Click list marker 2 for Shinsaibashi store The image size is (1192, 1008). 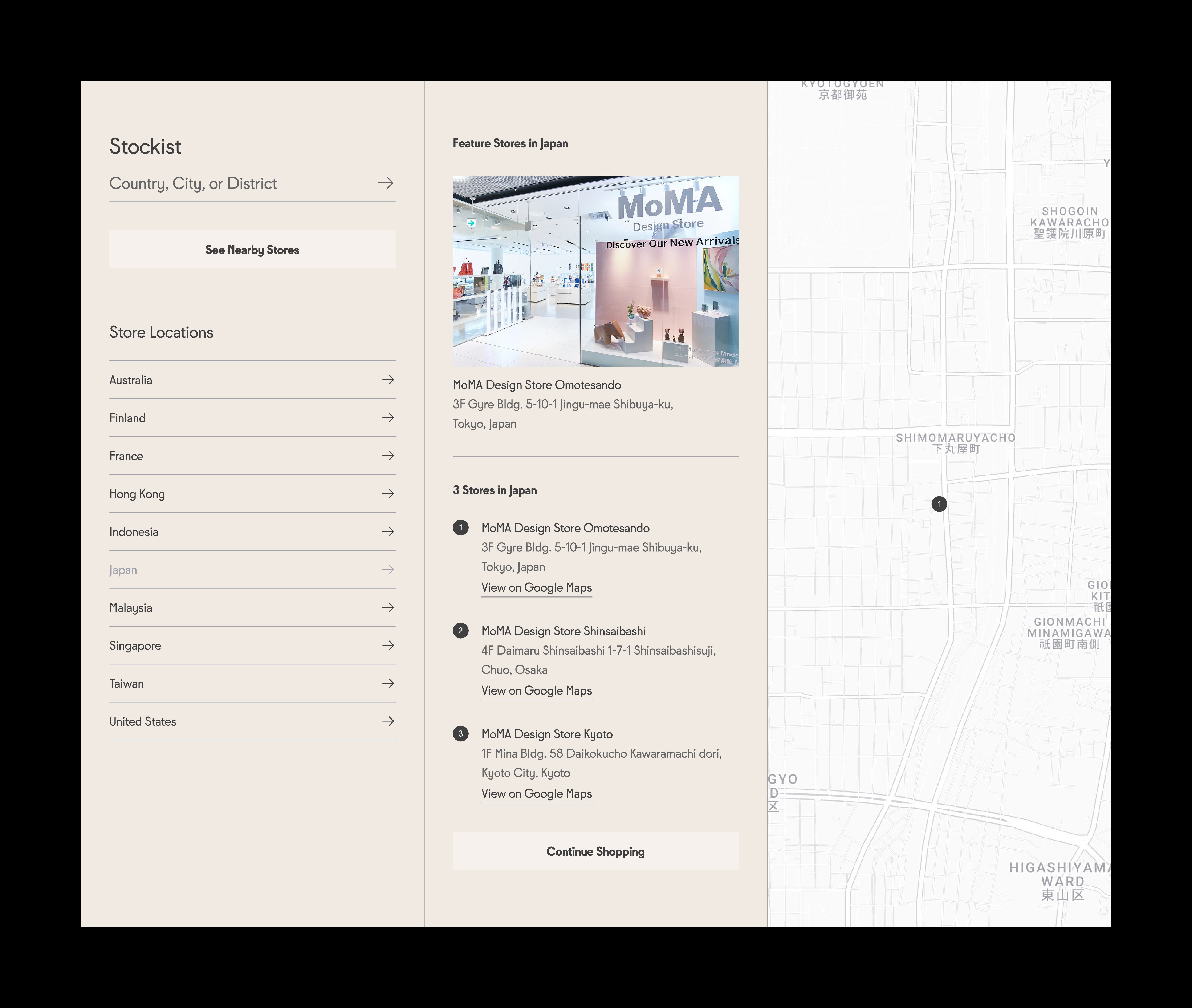[460, 631]
